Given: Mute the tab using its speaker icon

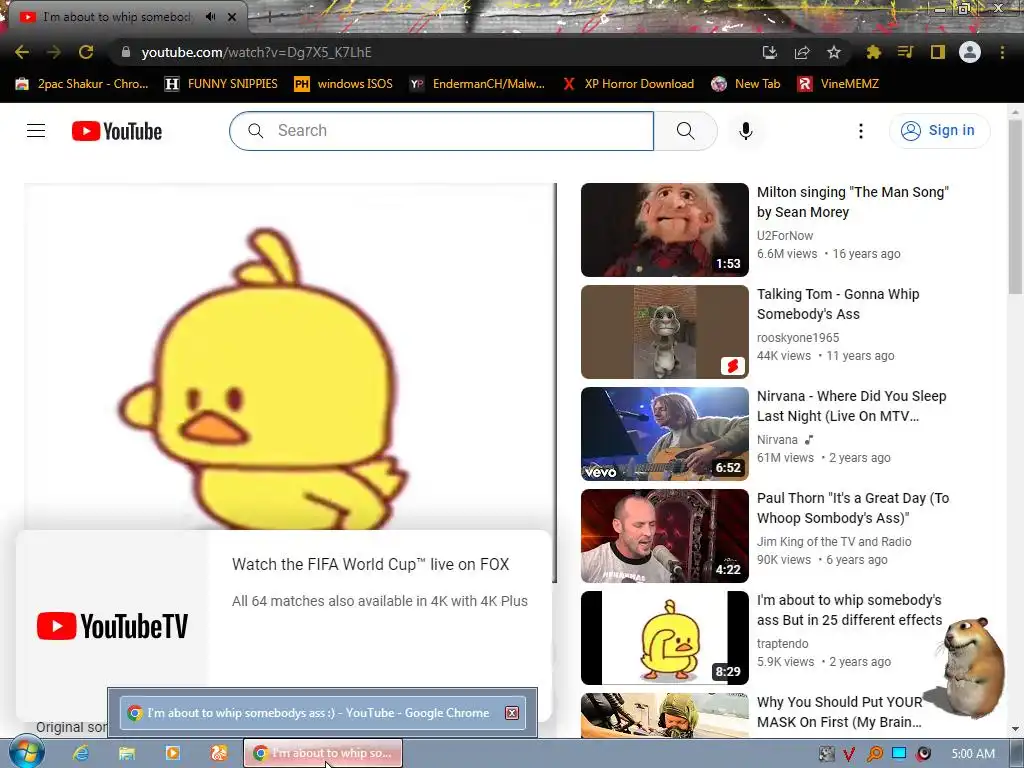Looking at the screenshot, I should pos(210,17).
